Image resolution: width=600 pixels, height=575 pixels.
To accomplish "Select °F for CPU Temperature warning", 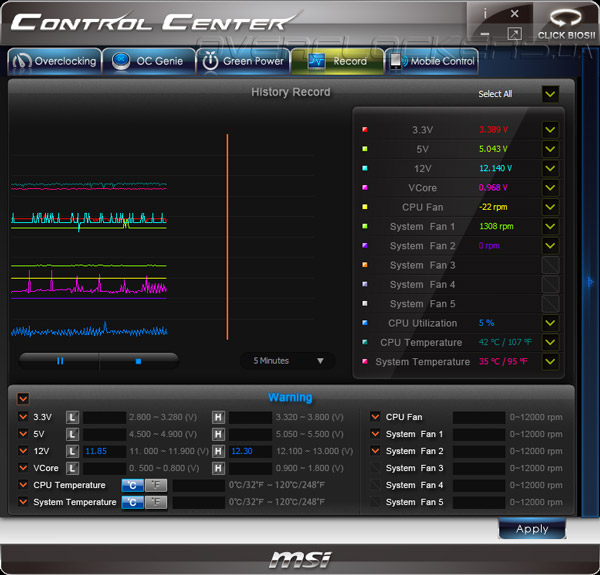I will (156, 485).
